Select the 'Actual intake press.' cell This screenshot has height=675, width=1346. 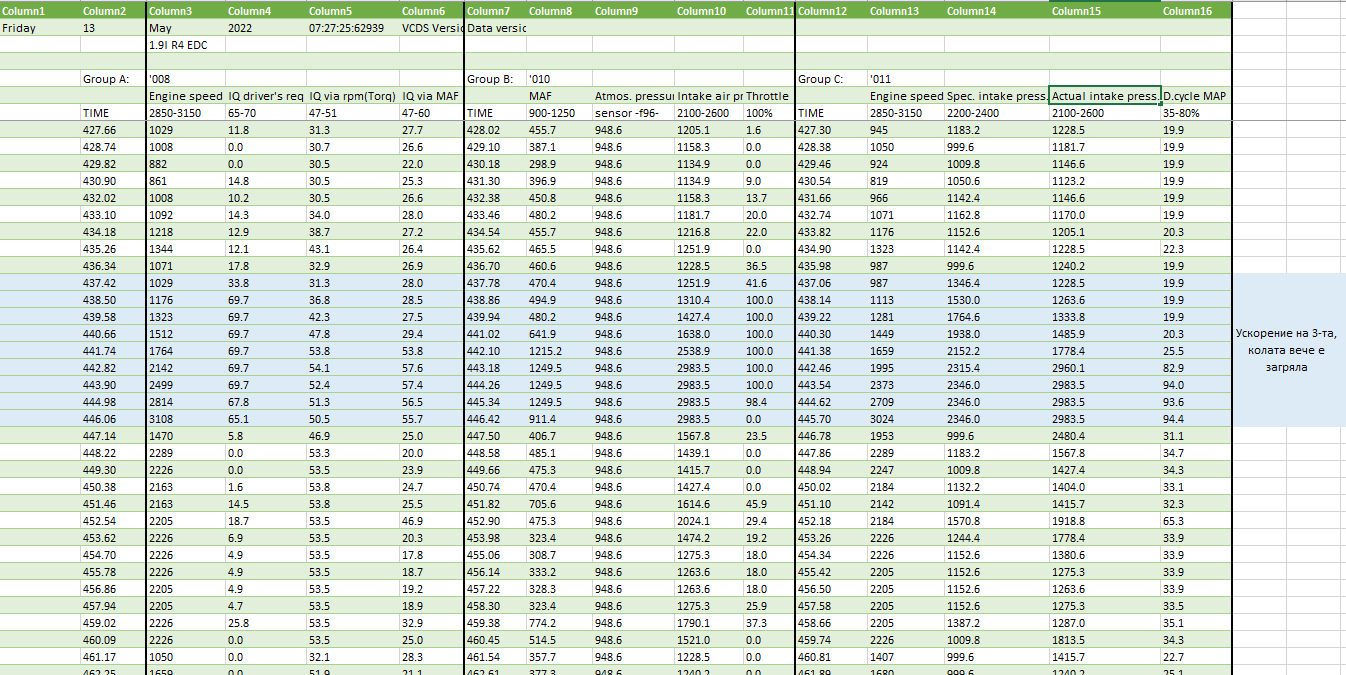pyautogui.click(x=1103, y=96)
